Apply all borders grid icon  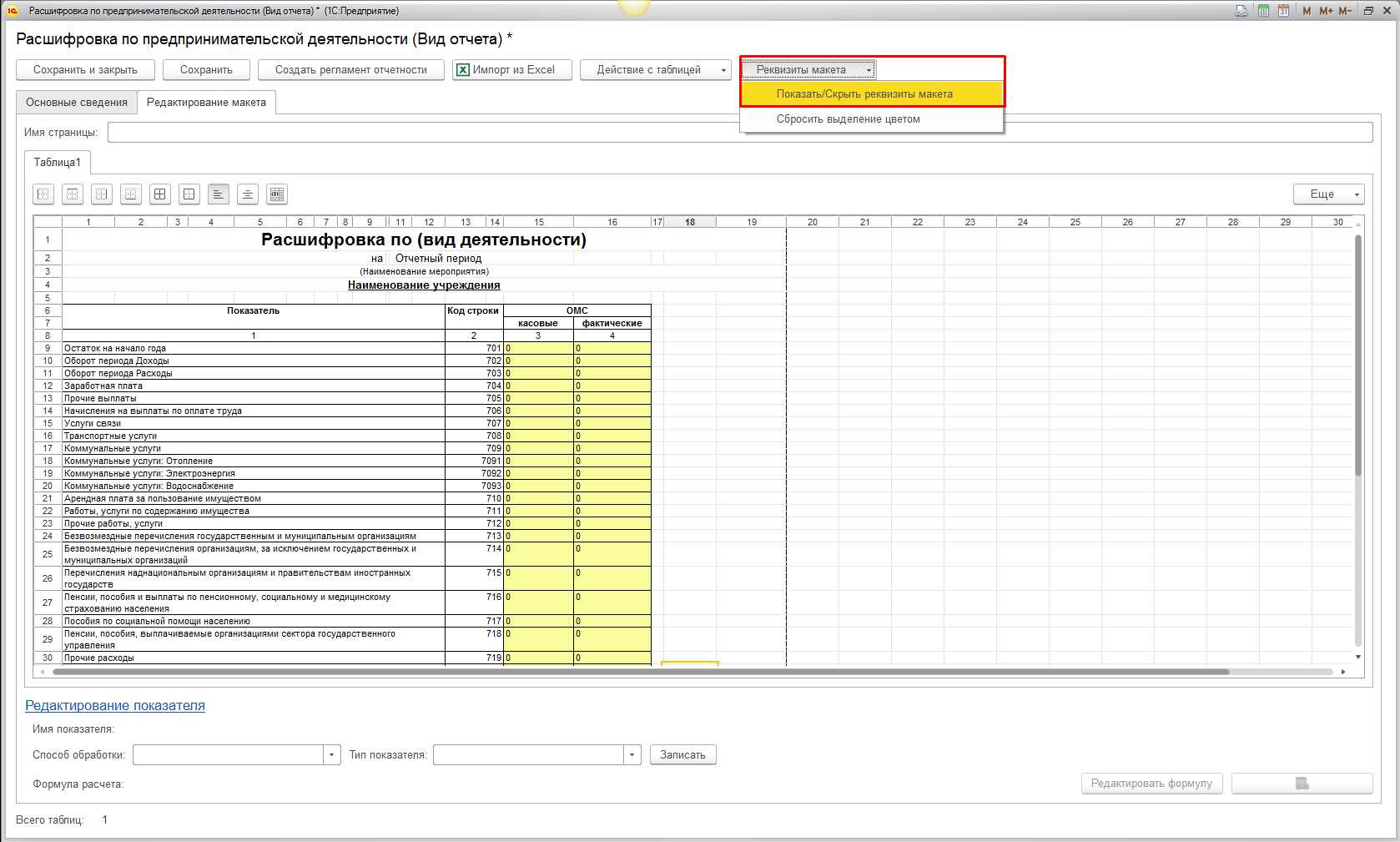(160, 194)
